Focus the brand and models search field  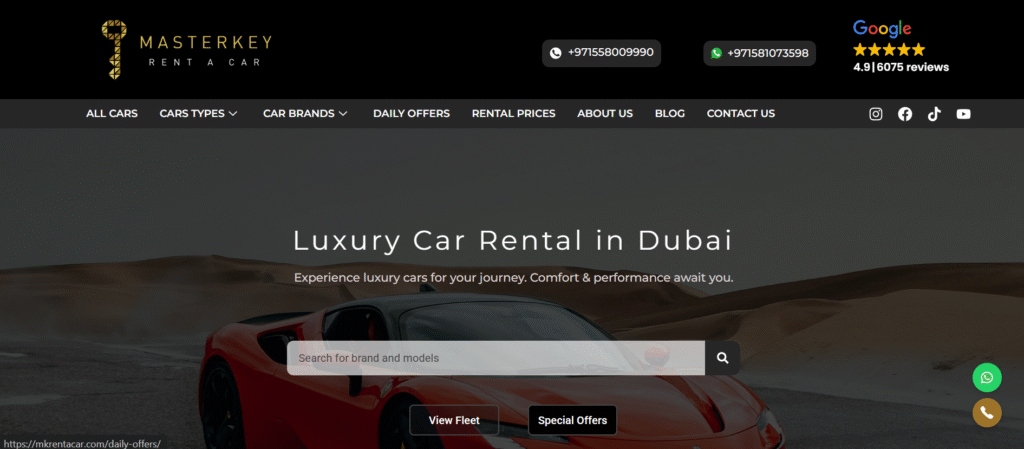496,358
